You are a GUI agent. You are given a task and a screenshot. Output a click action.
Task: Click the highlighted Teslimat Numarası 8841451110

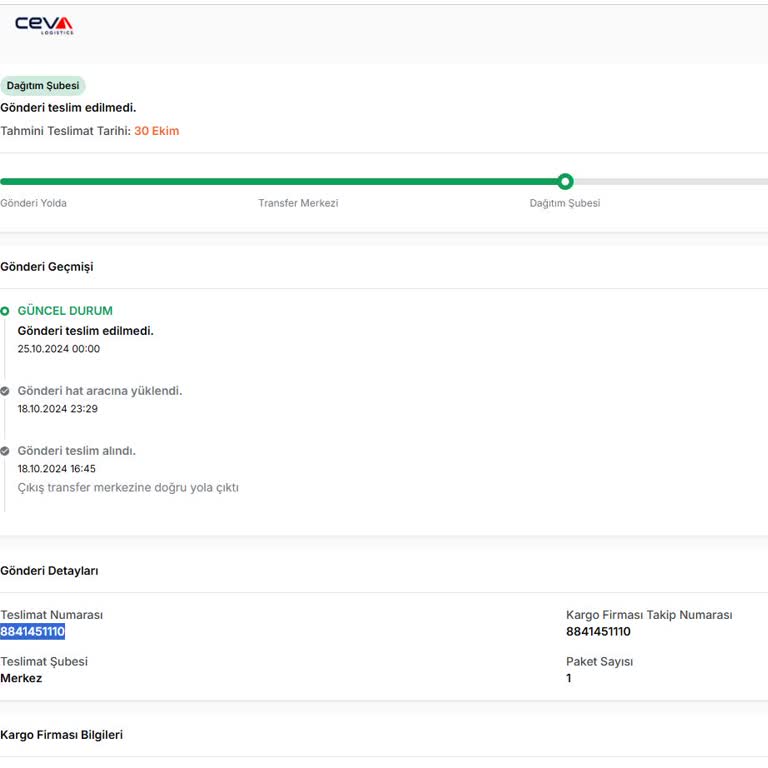(x=32, y=631)
